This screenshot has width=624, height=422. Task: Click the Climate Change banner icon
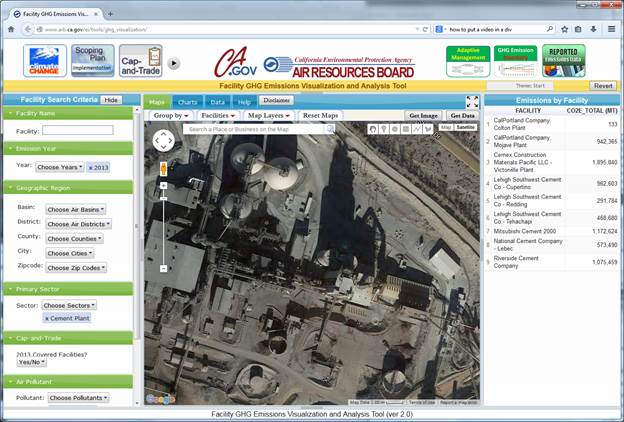46,62
